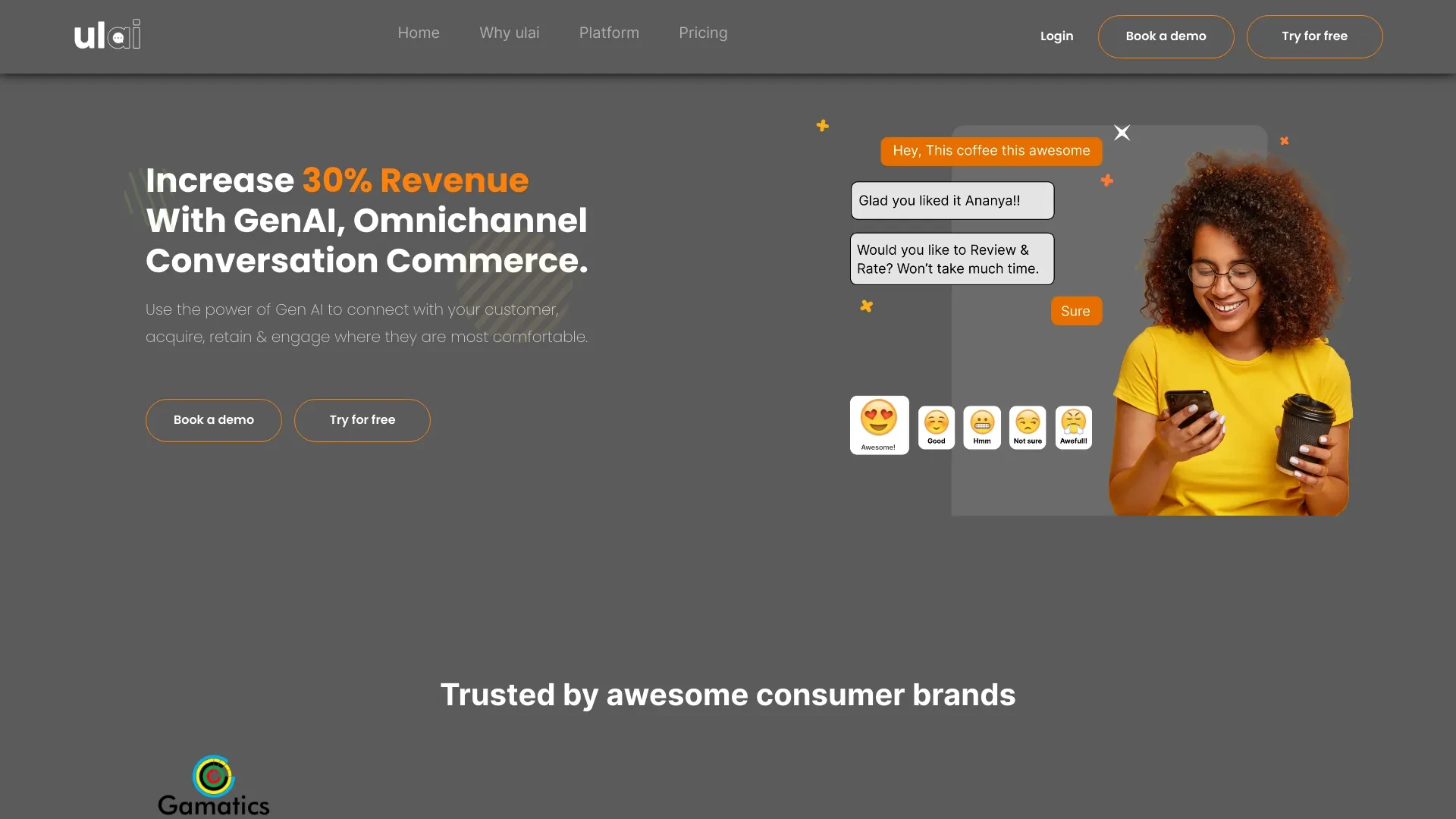Click the small X dismiss icon top right of chat

pos(1122,133)
